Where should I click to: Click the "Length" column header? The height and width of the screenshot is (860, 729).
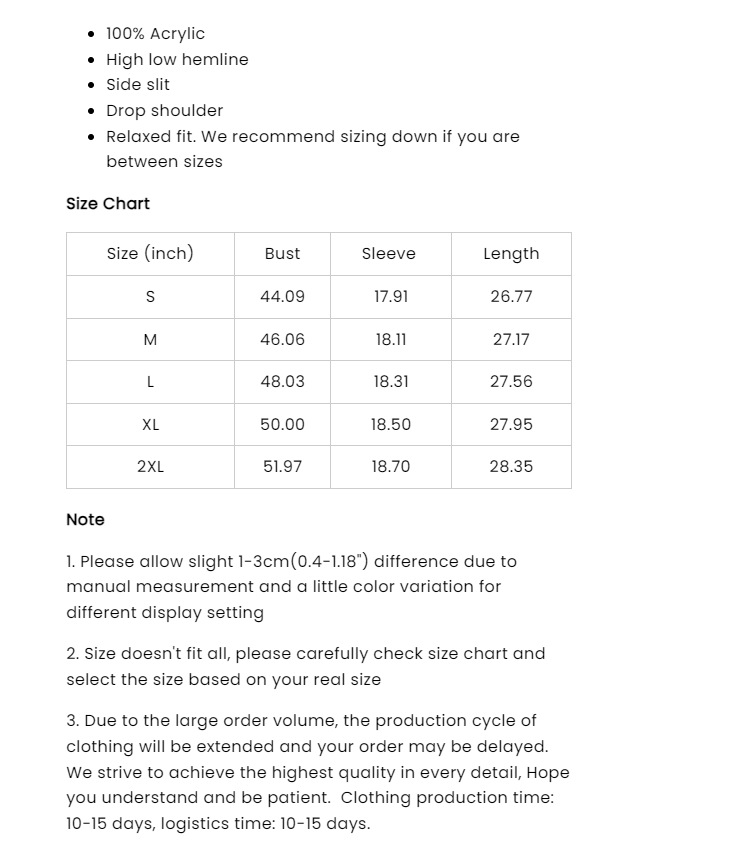coord(511,254)
